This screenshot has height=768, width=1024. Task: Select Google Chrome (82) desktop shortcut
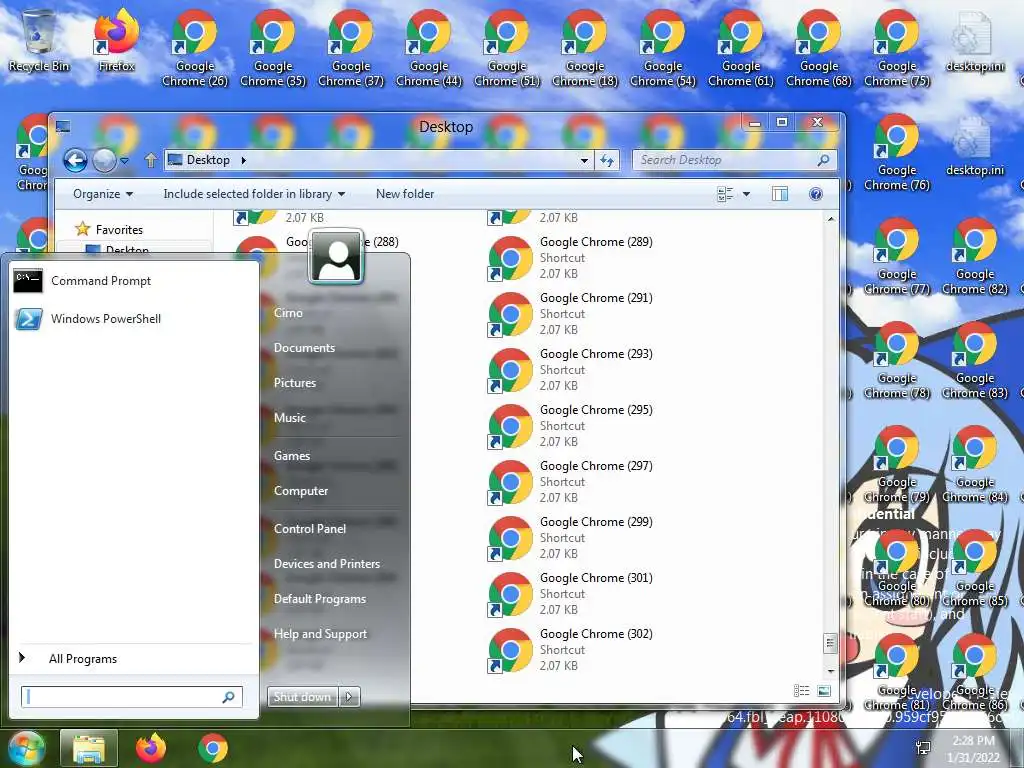974,257
